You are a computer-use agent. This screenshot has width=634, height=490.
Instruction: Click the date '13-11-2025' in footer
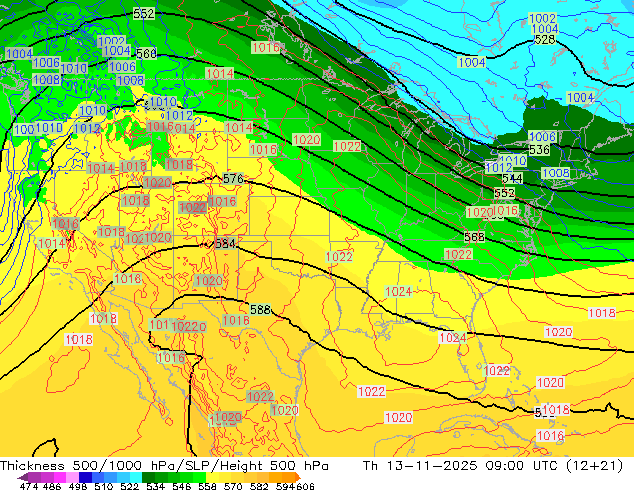432,466
